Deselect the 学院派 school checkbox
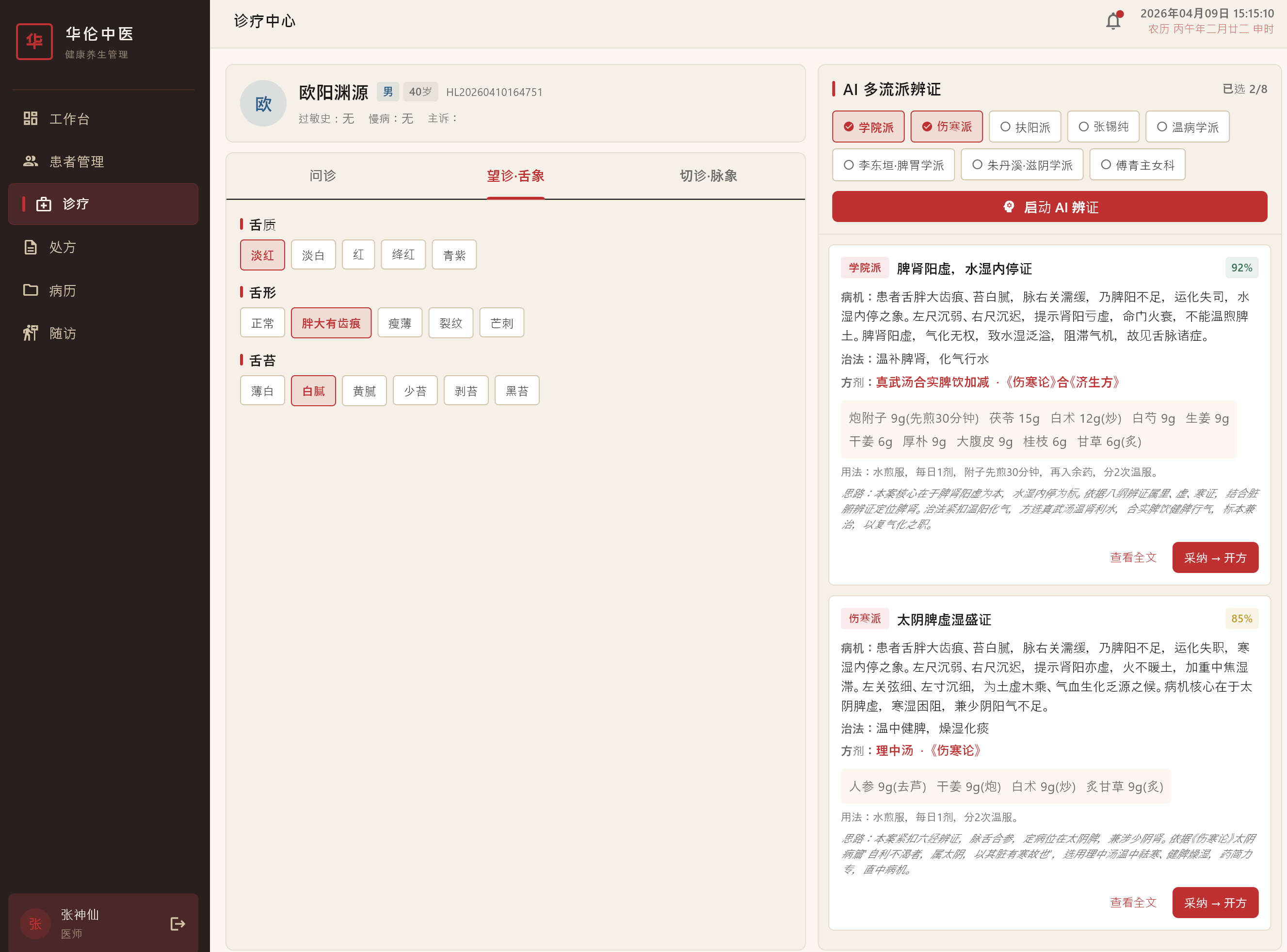The width and height of the screenshot is (1287, 952). 868,127
